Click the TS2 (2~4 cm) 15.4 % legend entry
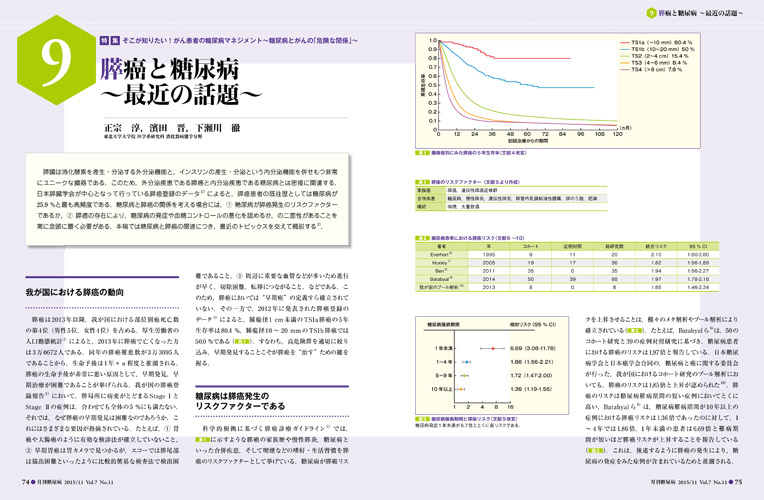The image size is (764, 500). pos(654,57)
